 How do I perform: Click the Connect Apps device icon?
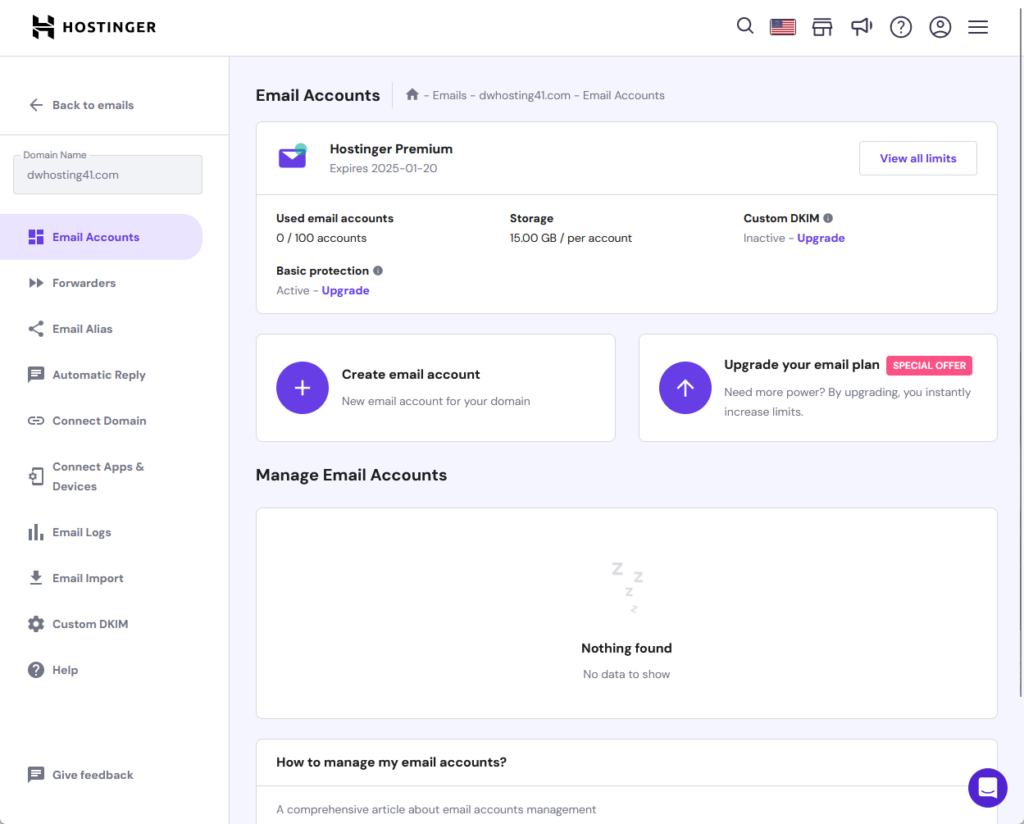(36, 477)
